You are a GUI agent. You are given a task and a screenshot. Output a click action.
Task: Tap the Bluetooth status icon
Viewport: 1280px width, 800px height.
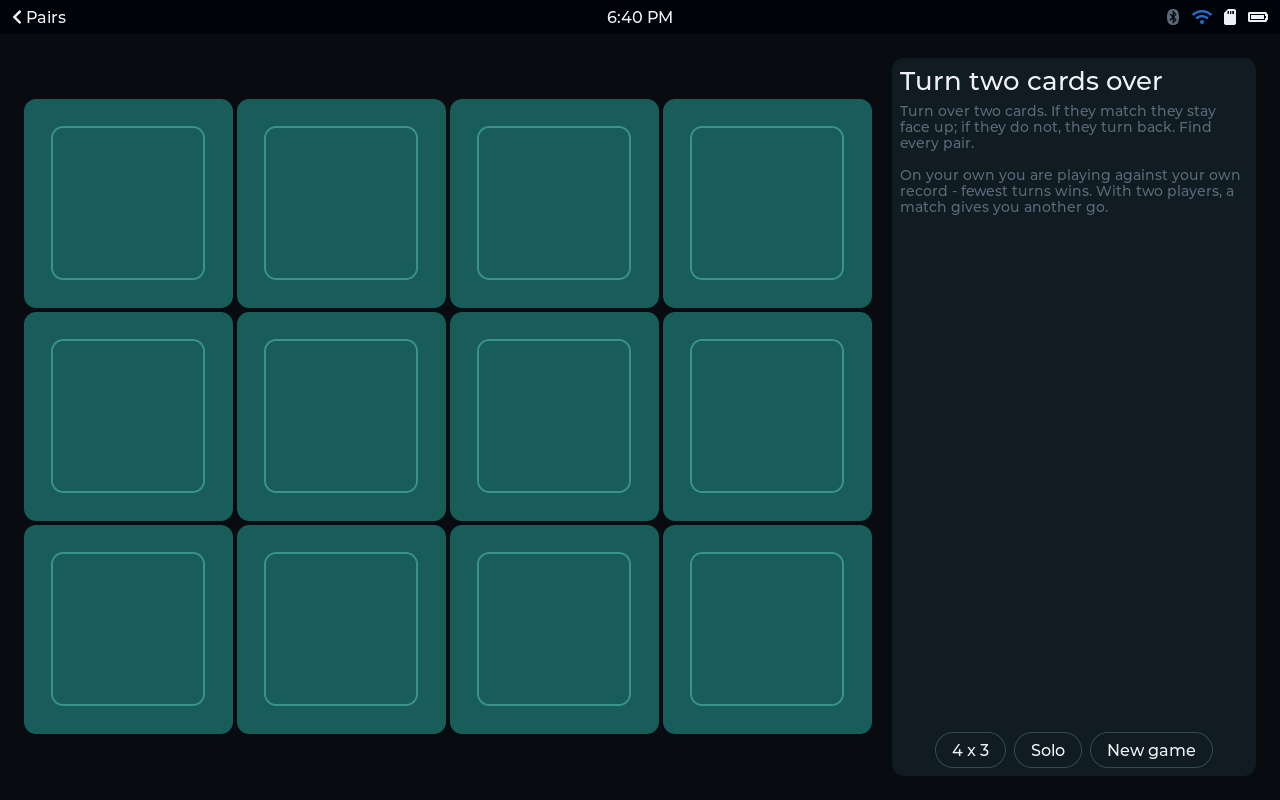(1173, 17)
